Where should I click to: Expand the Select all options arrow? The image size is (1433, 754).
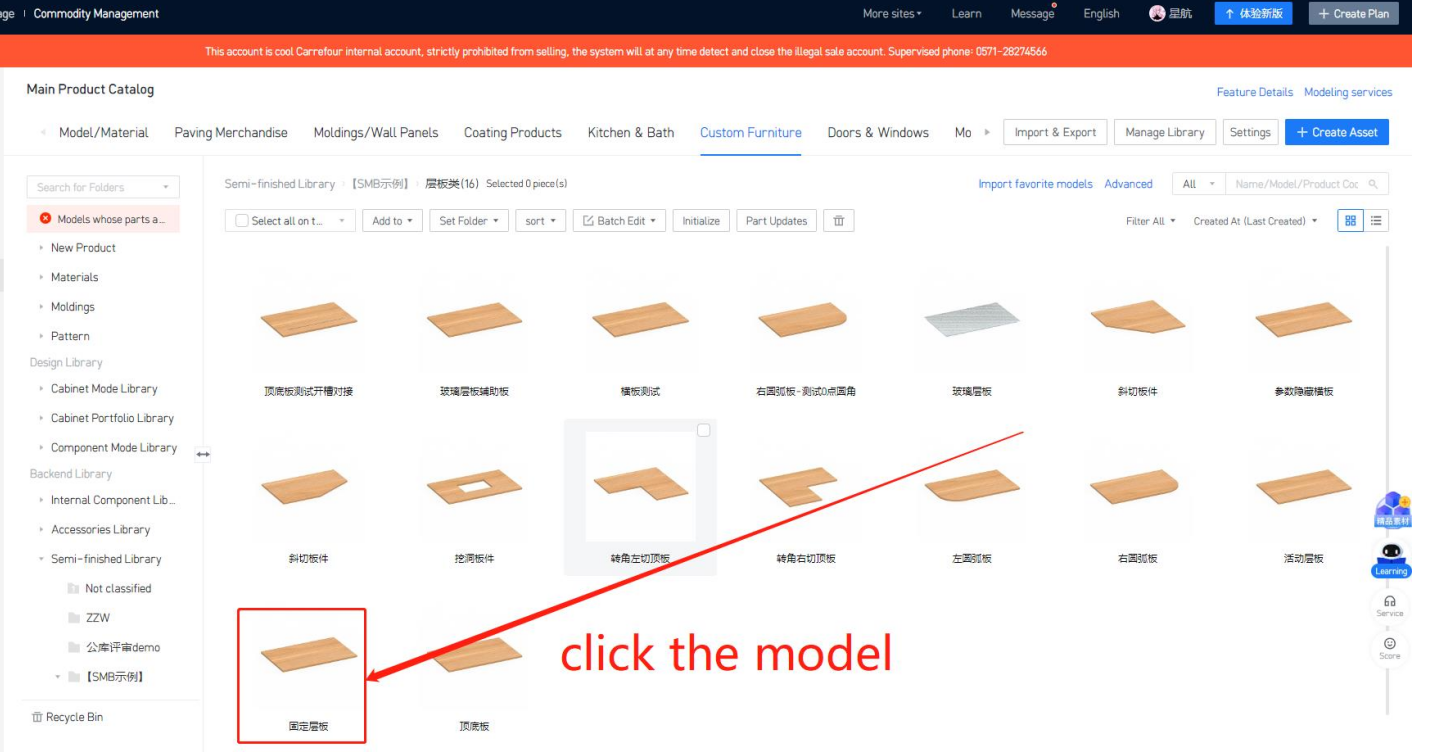point(341,221)
